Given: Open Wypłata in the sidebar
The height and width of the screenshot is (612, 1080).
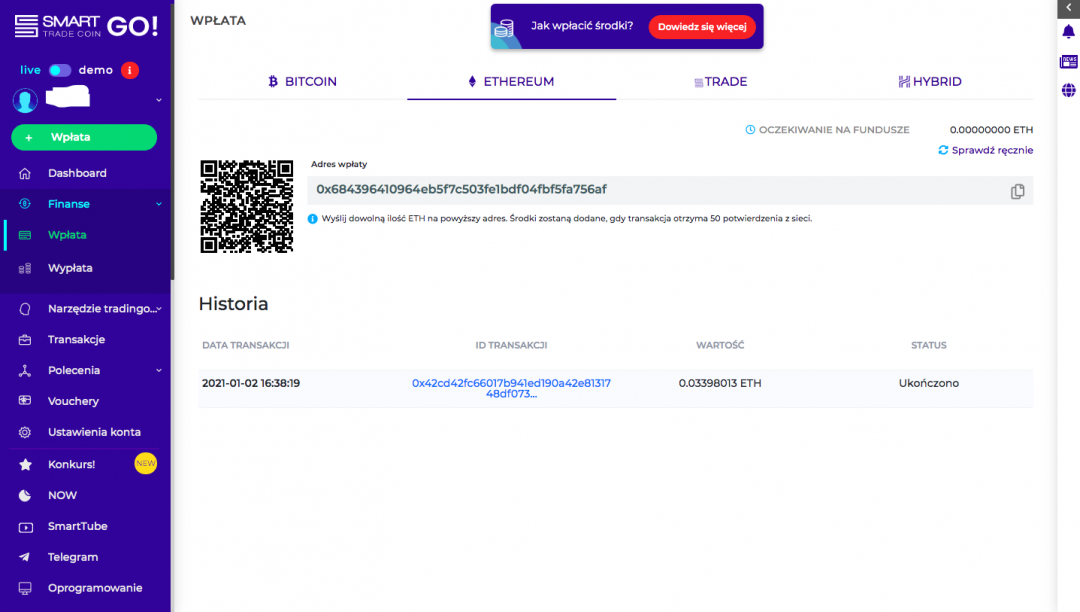Looking at the screenshot, I should (x=70, y=268).
